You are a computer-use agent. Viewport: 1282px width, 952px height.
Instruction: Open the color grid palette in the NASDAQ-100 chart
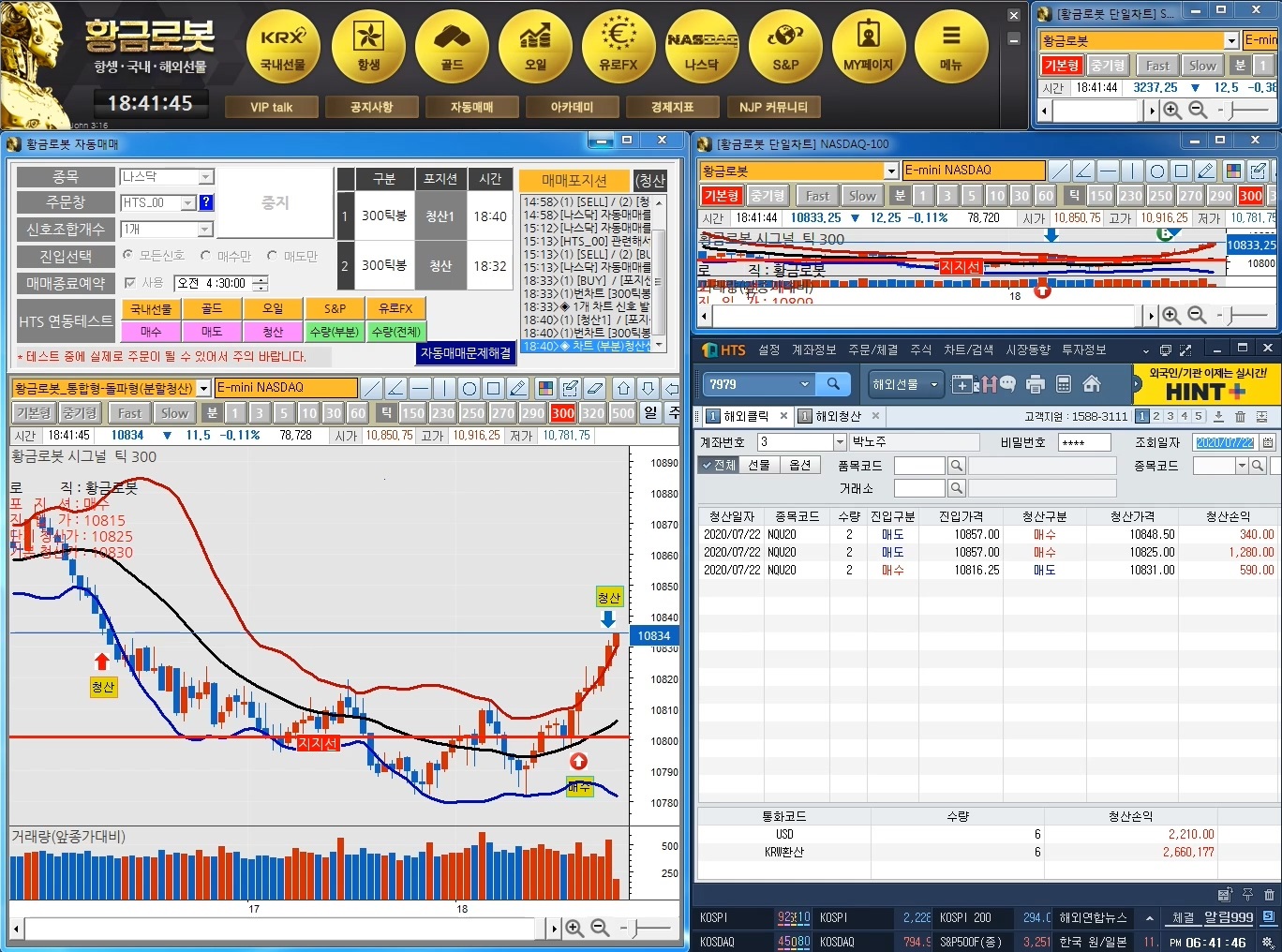pos(1234,171)
